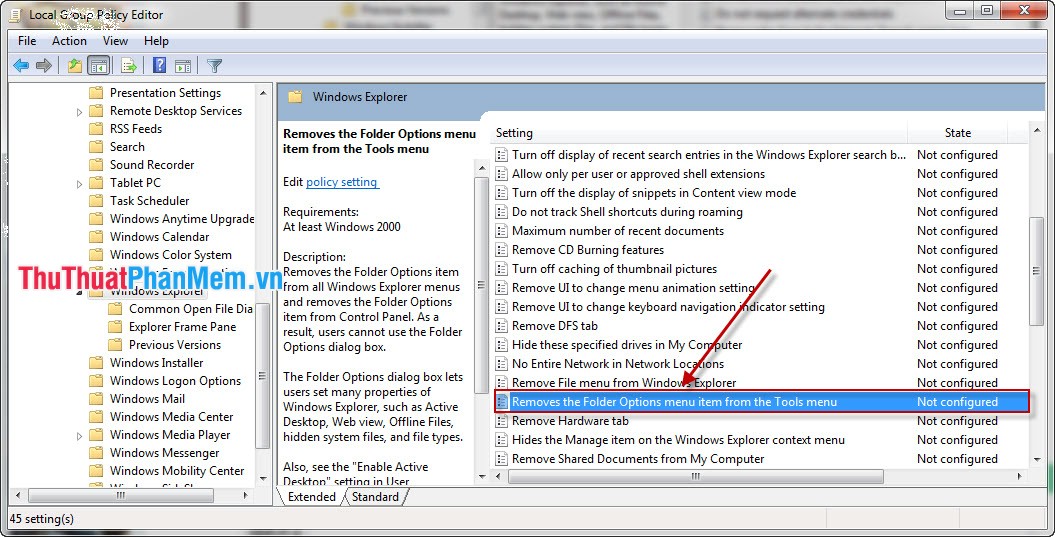
Task: Select Windows Color System in the tree
Action: 170,254
